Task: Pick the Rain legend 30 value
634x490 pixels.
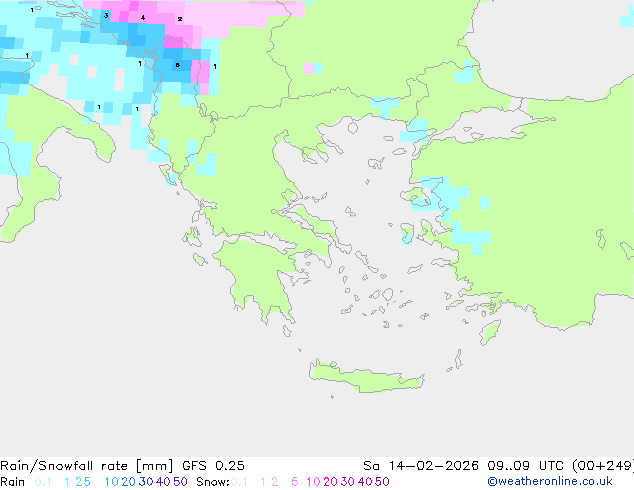Action: [x=146, y=482]
